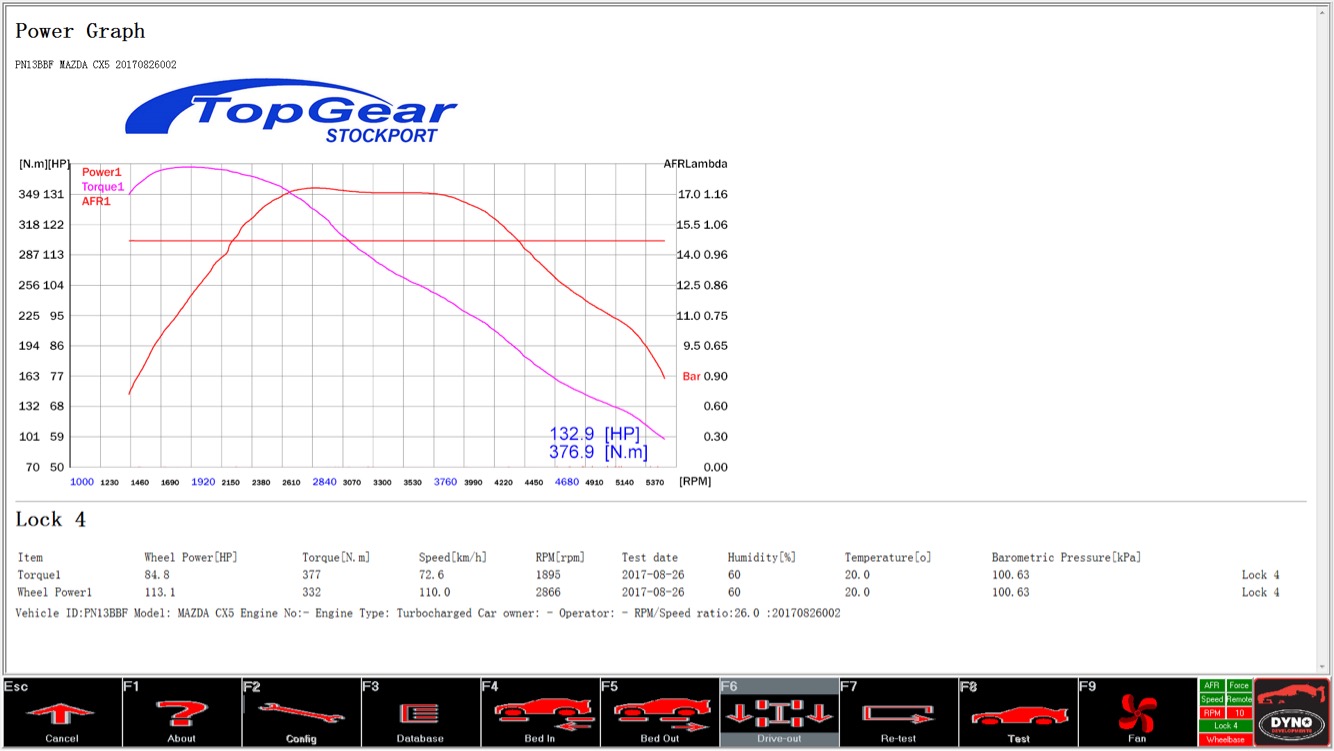This screenshot has height=751, width=1334.
Task: Toggle the Force status indicator
Action: point(1239,686)
